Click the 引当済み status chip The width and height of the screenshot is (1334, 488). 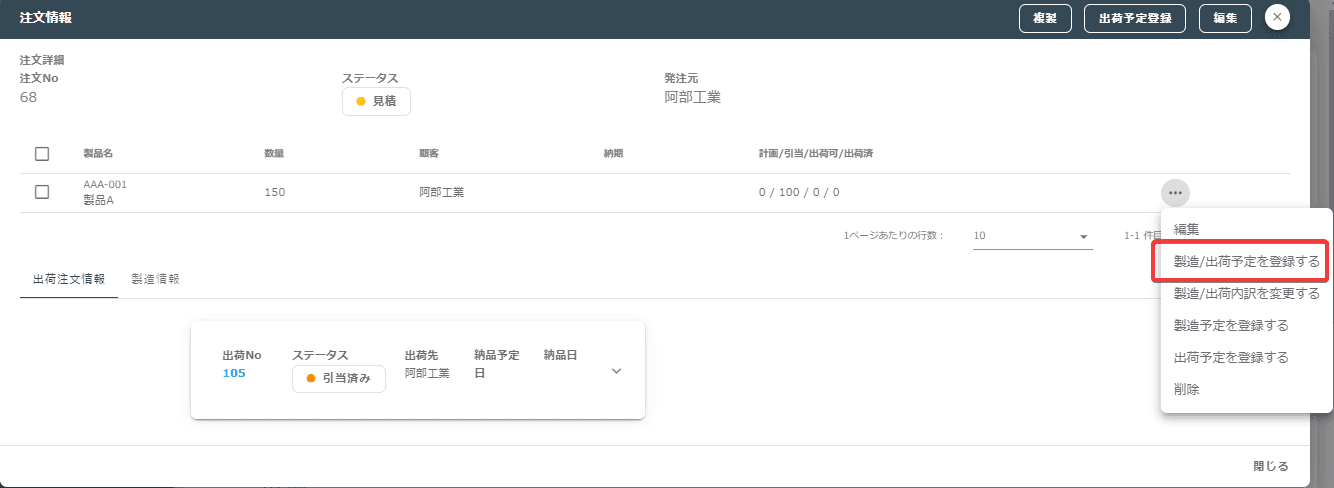tap(339, 378)
